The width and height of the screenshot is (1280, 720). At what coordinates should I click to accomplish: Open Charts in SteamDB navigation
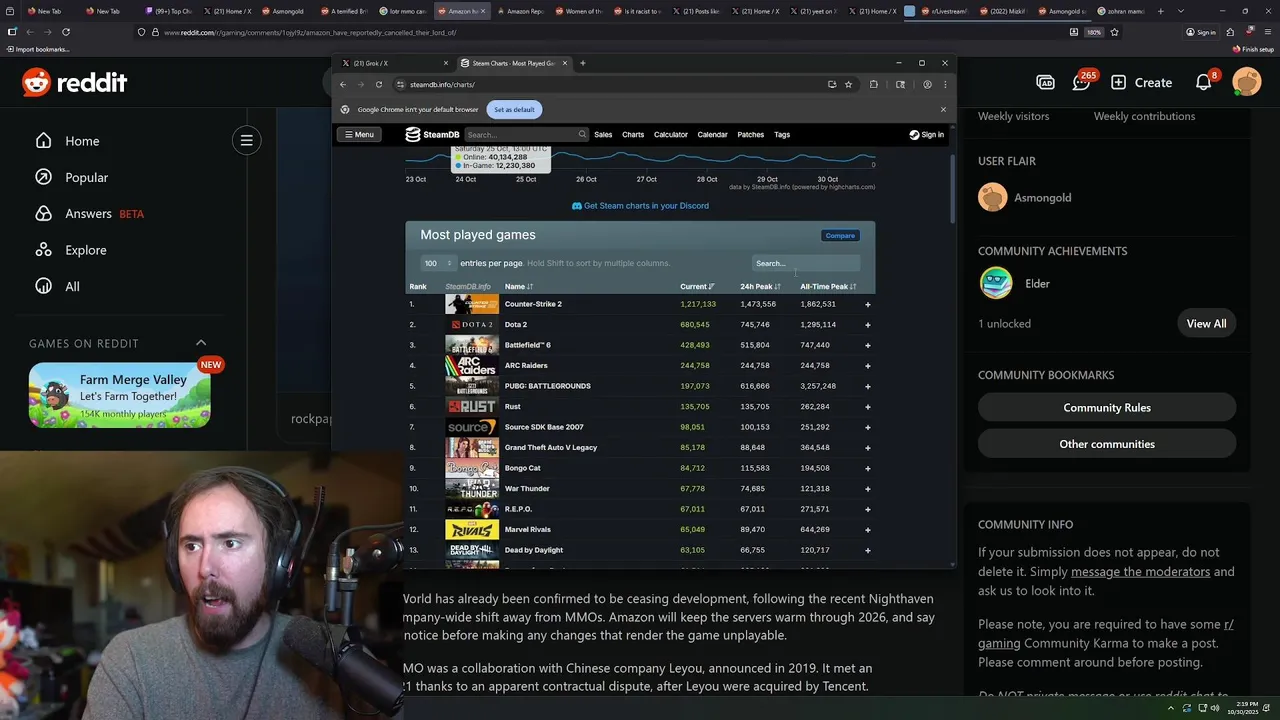[633, 134]
